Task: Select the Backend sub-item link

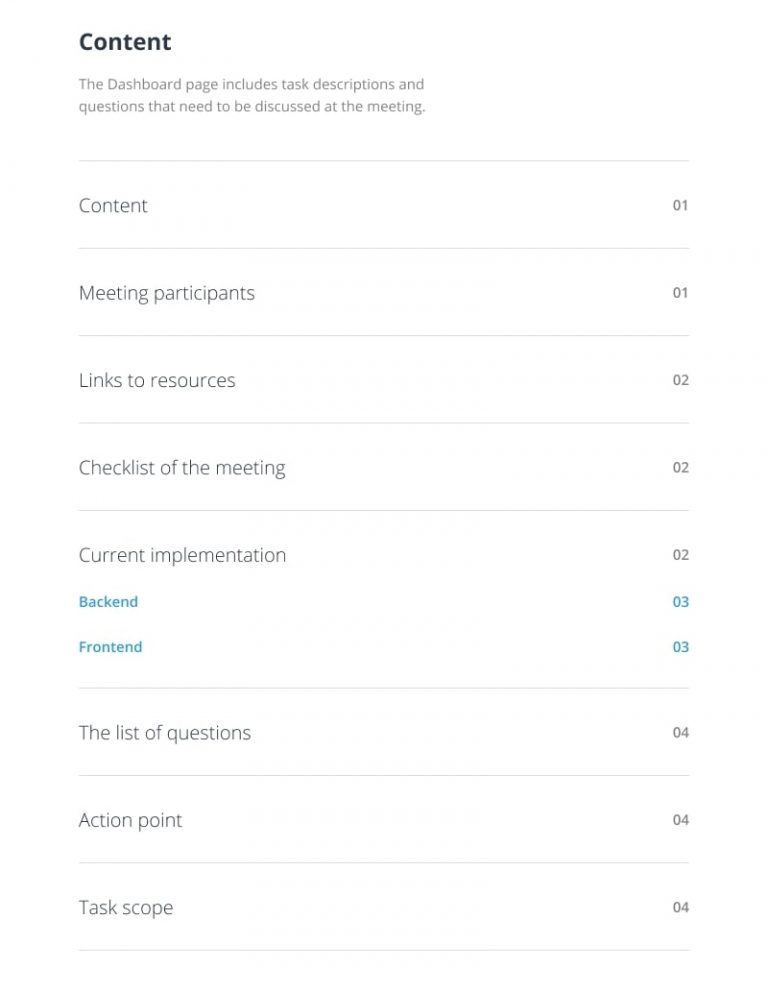Action: (x=108, y=602)
